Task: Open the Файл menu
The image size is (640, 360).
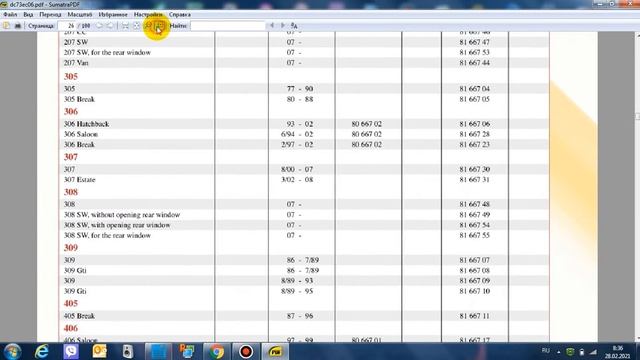Action: tap(10, 14)
